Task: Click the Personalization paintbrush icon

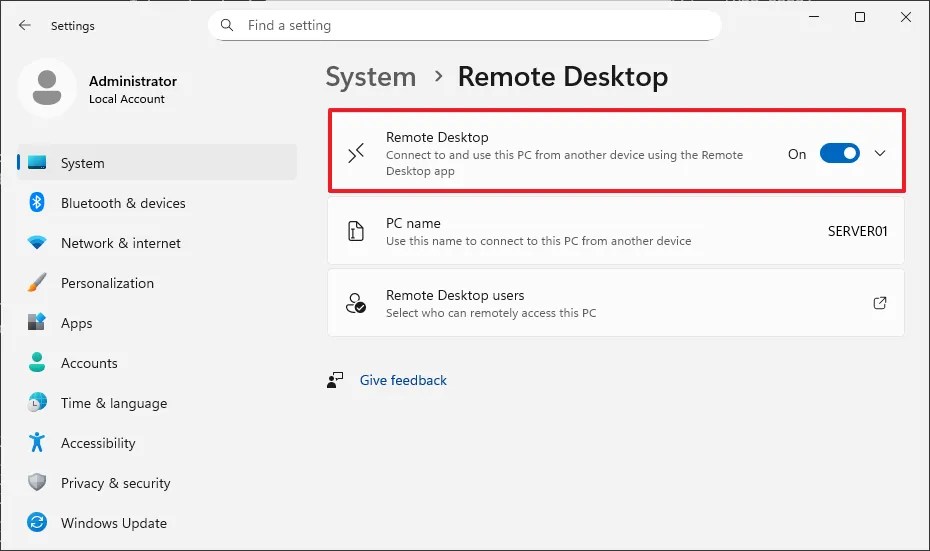Action: (37, 282)
